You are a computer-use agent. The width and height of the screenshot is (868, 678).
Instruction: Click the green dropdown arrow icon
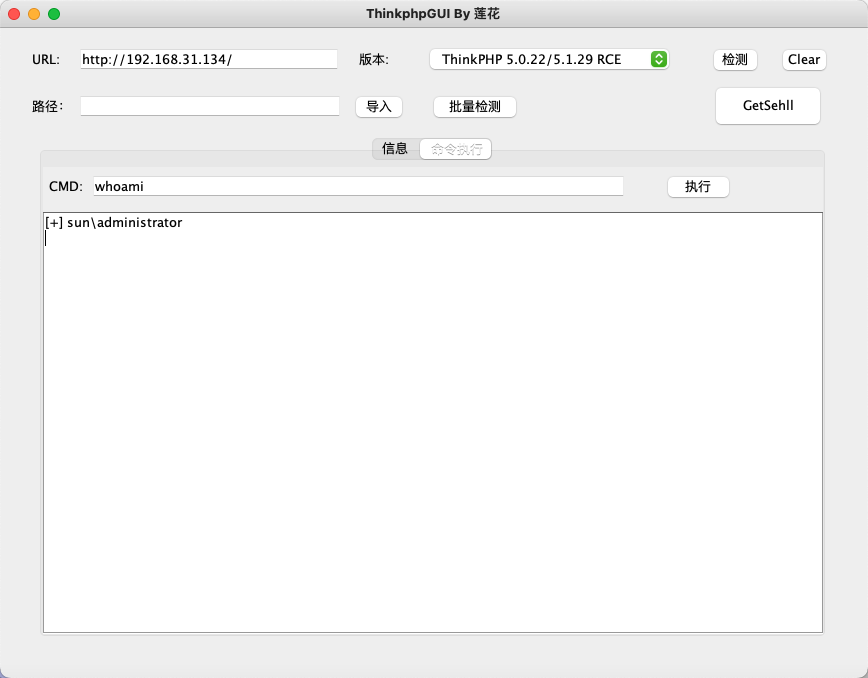click(x=659, y=59)
